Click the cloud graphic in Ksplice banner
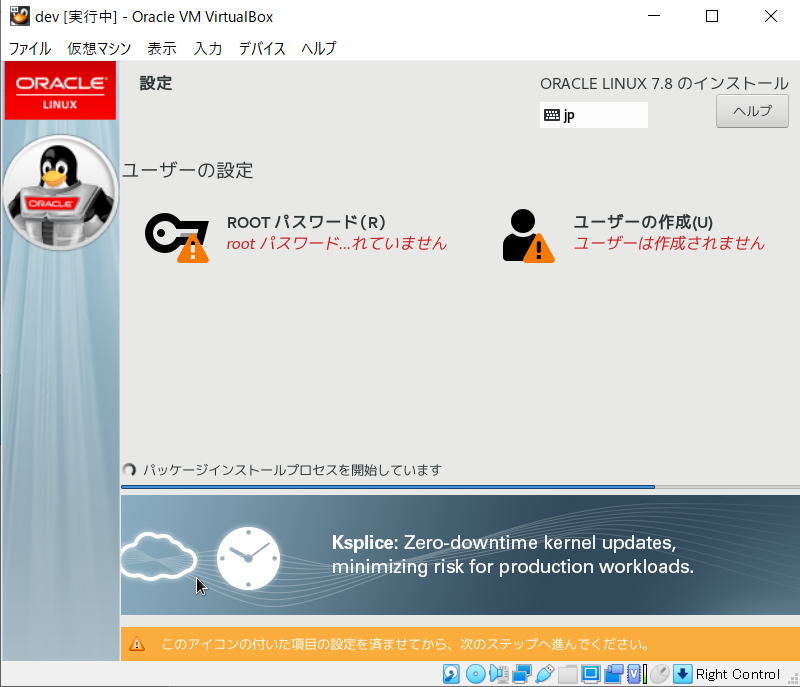800x687 pixels. point(159,556)
